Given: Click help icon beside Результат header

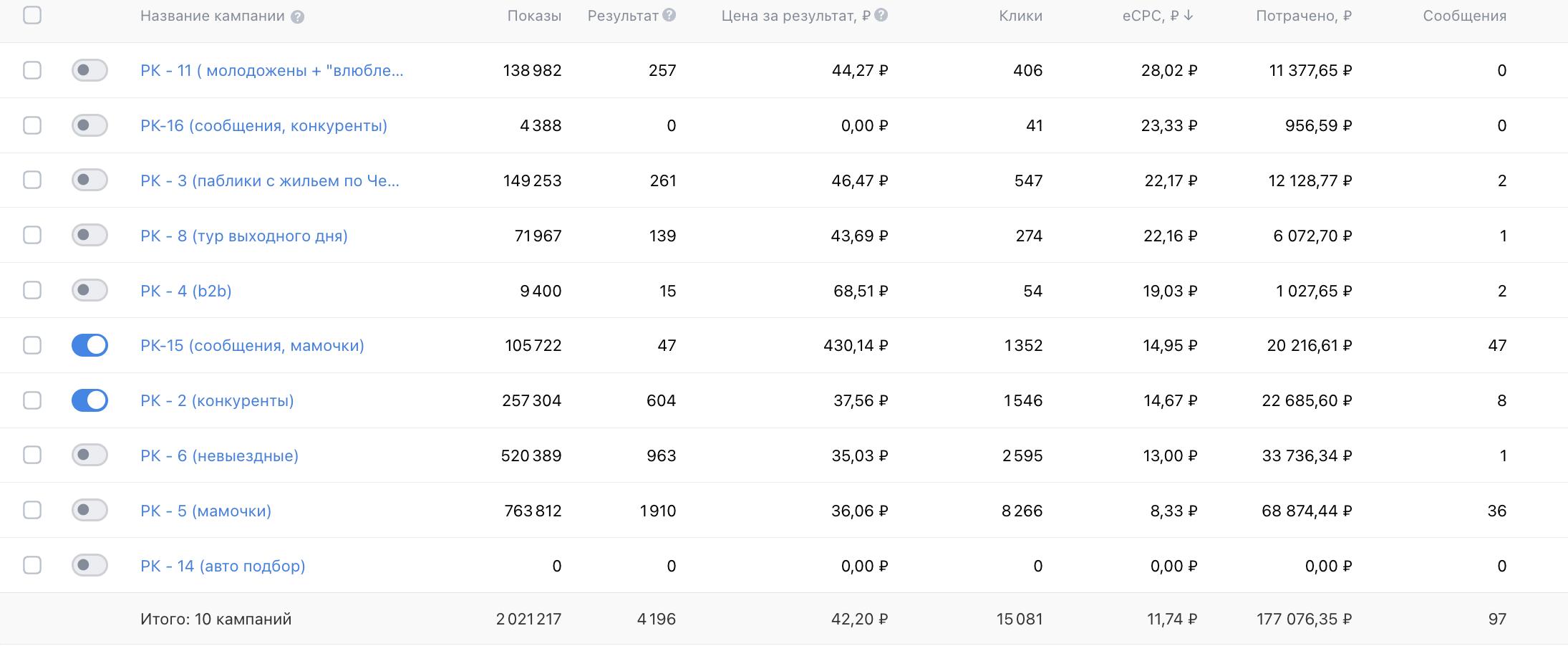Looking at the screenshot, I should click(669, 15).
